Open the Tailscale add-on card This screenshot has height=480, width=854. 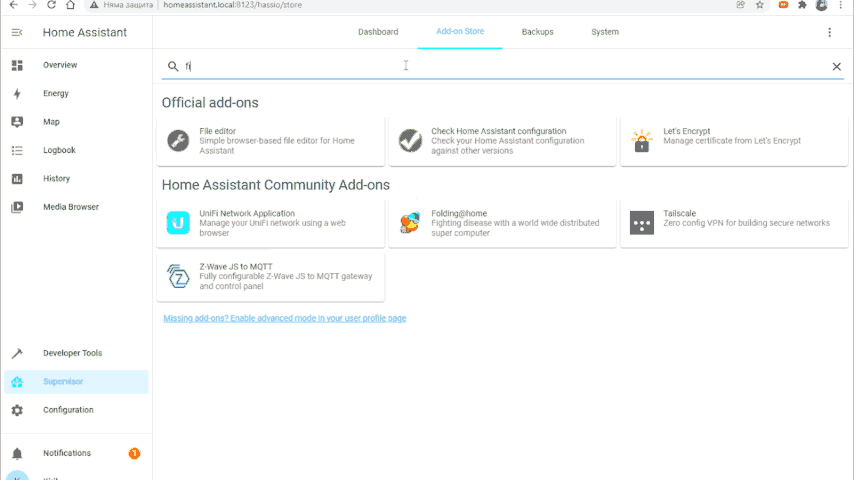click(x=734, y=223)
